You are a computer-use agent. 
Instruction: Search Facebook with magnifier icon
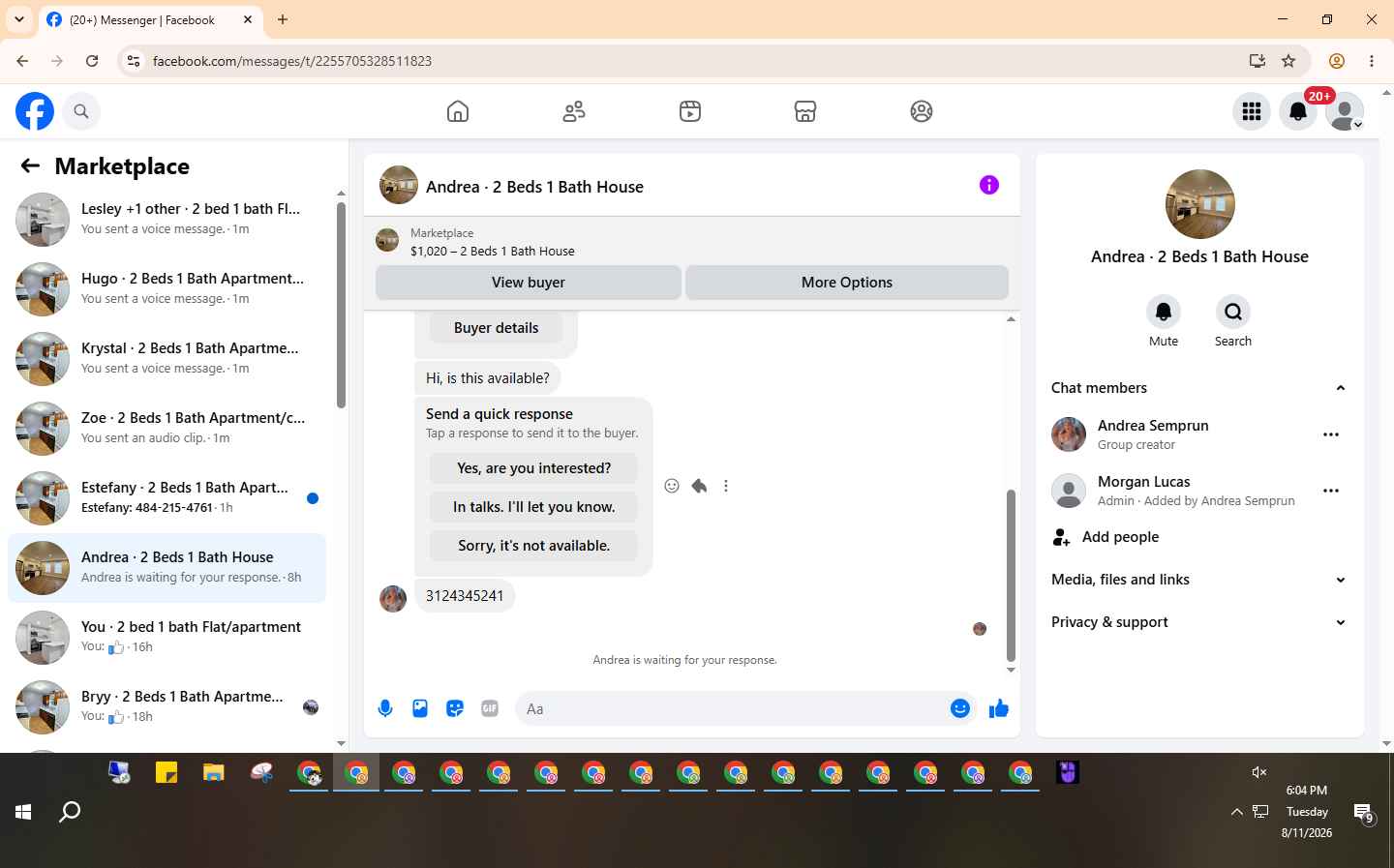81,111
